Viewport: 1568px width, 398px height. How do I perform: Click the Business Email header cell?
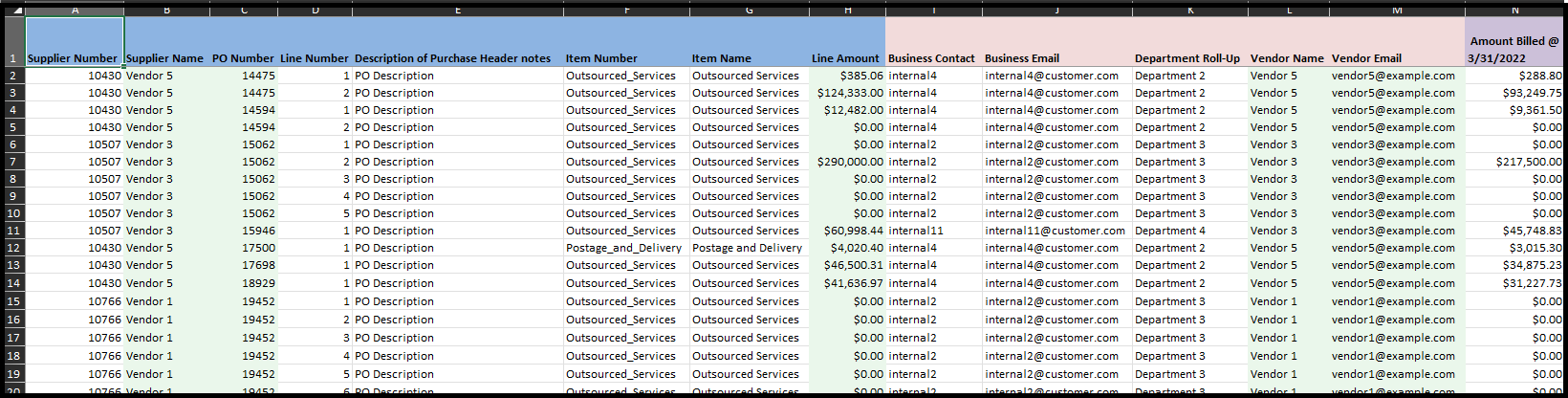[x=1056, y=58]
